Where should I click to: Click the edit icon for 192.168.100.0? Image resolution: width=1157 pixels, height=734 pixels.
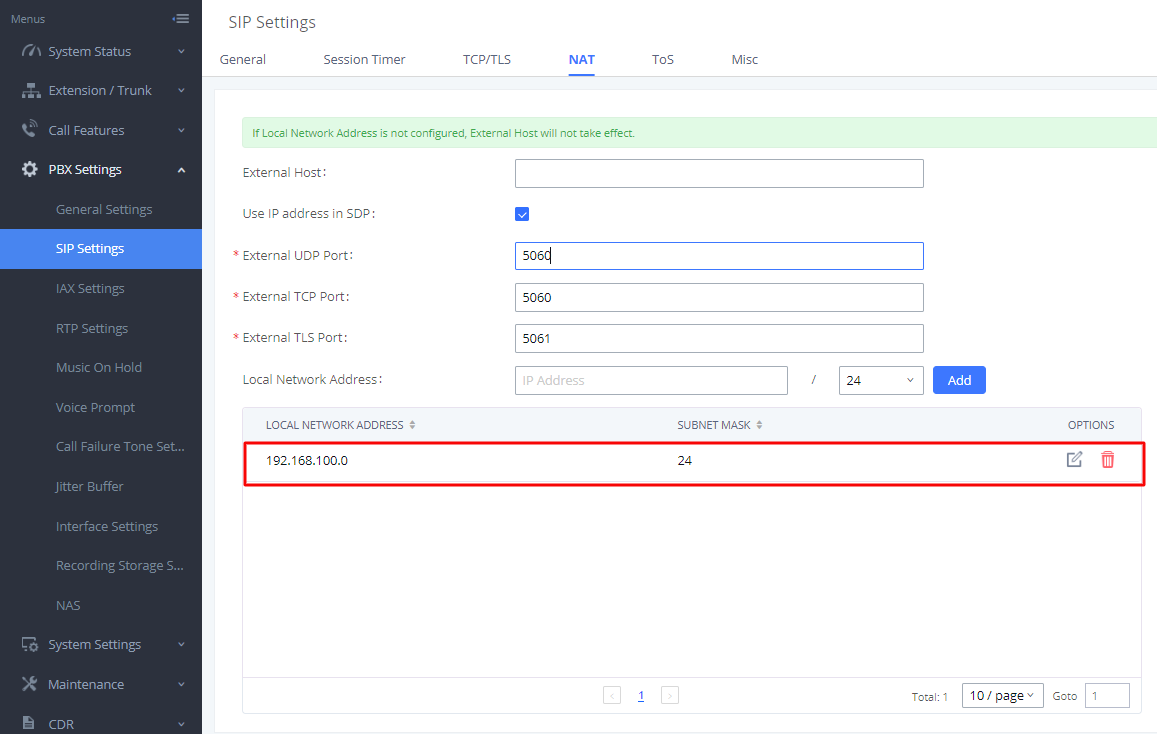click(x=1074, y=460)
